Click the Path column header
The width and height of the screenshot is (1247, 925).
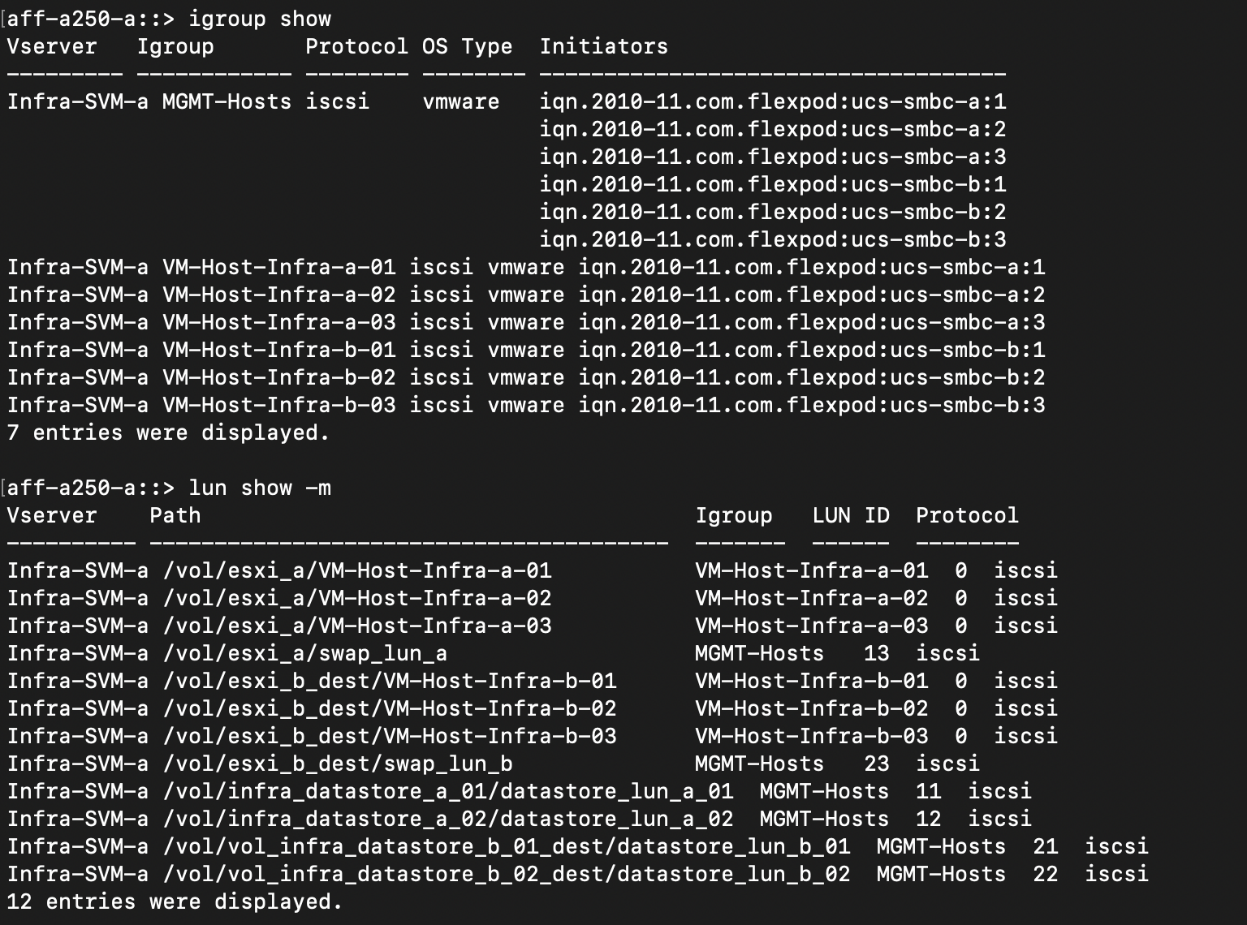[x=175, y=515]
